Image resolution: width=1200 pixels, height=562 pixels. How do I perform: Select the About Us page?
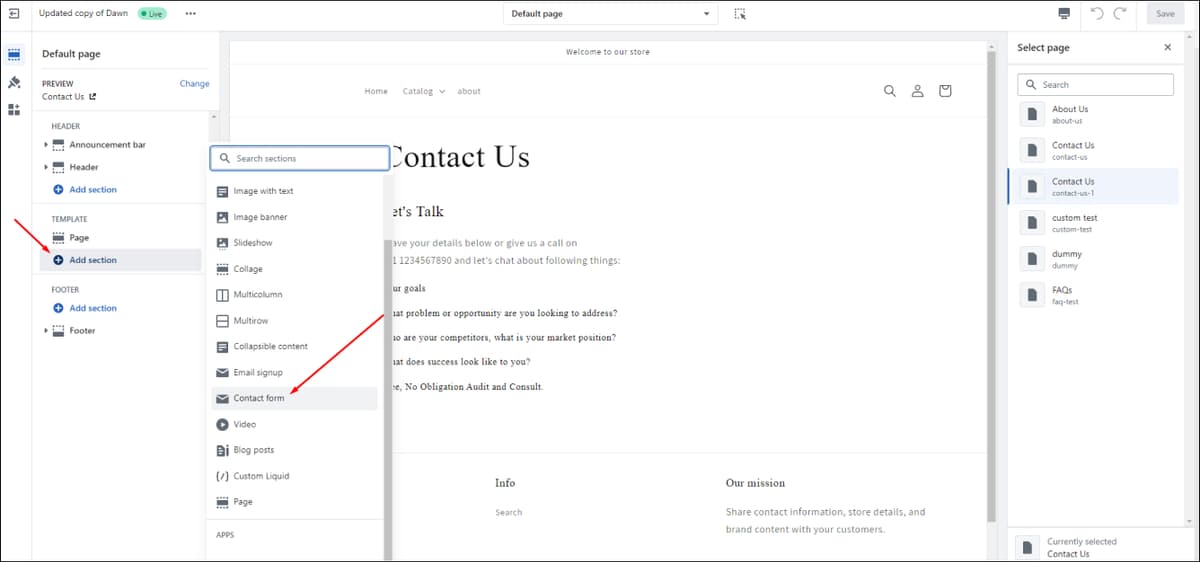[1094, 114]
